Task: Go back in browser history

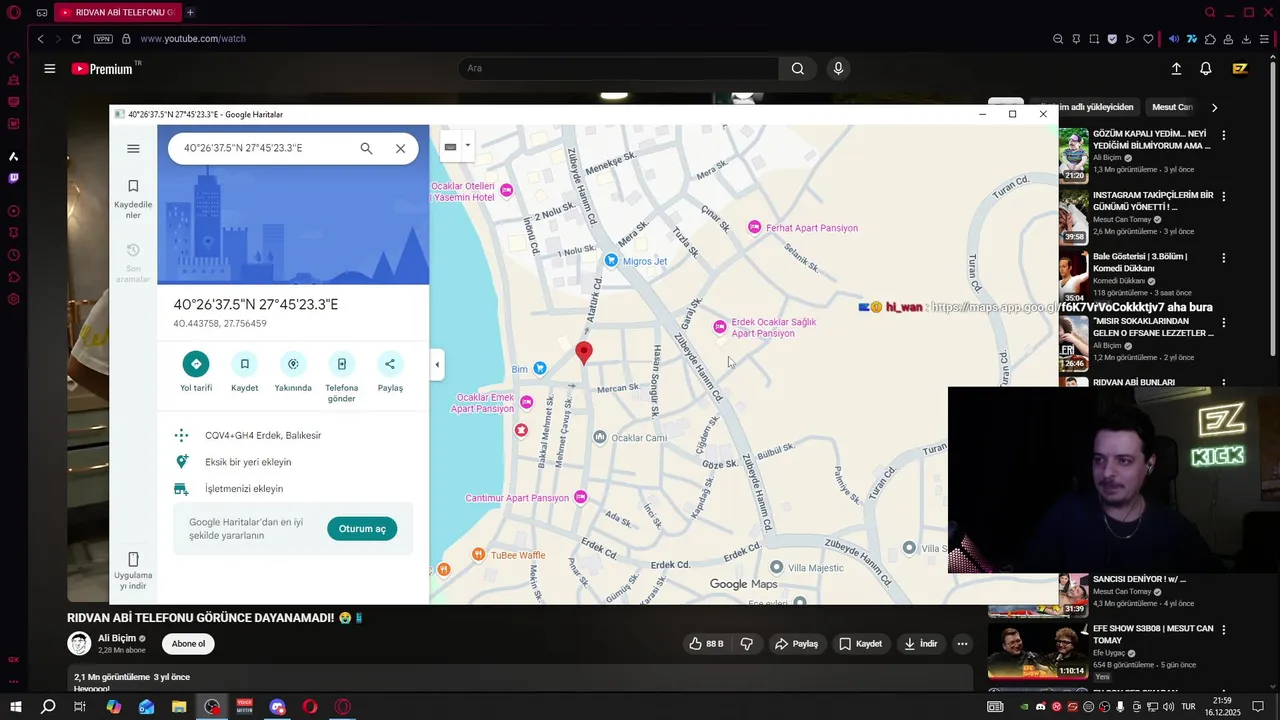Action: coord(40,39)
